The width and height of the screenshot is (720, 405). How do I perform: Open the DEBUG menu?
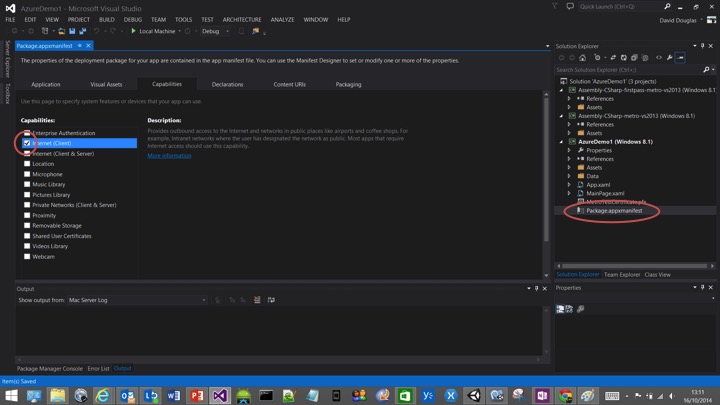point(133,19)
